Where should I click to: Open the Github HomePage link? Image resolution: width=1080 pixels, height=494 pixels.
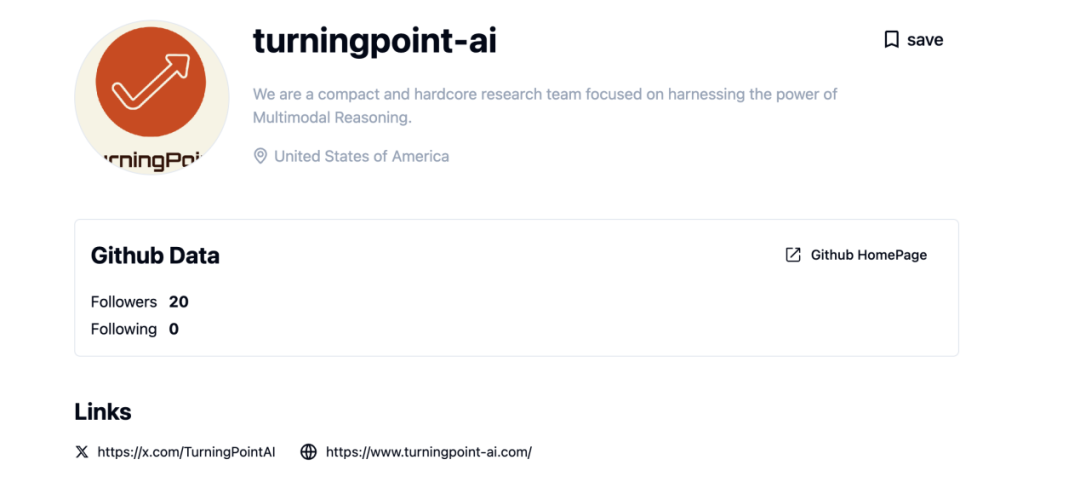coord(868,255)
